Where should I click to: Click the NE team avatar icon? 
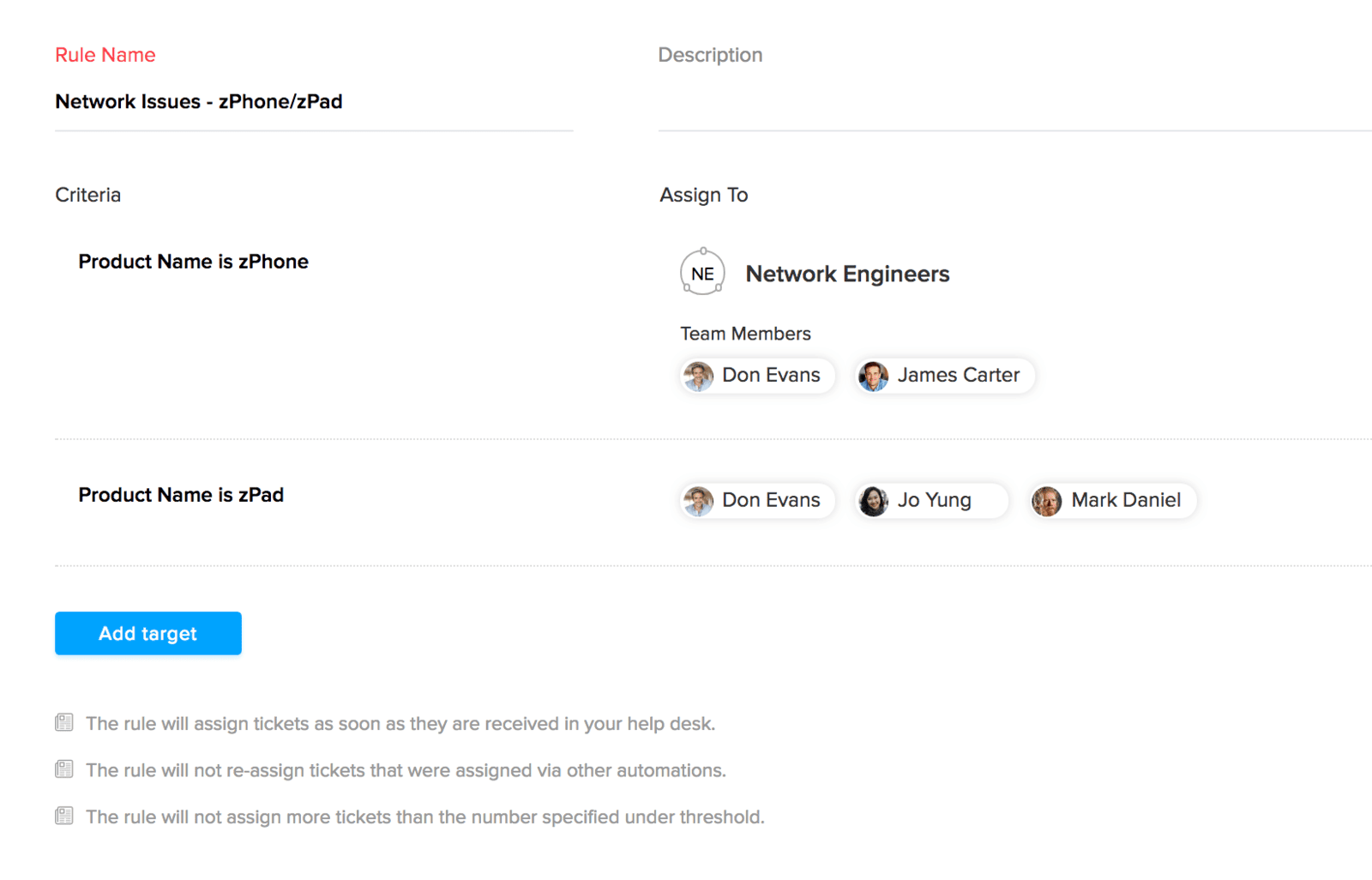click(x=702, y=273)
